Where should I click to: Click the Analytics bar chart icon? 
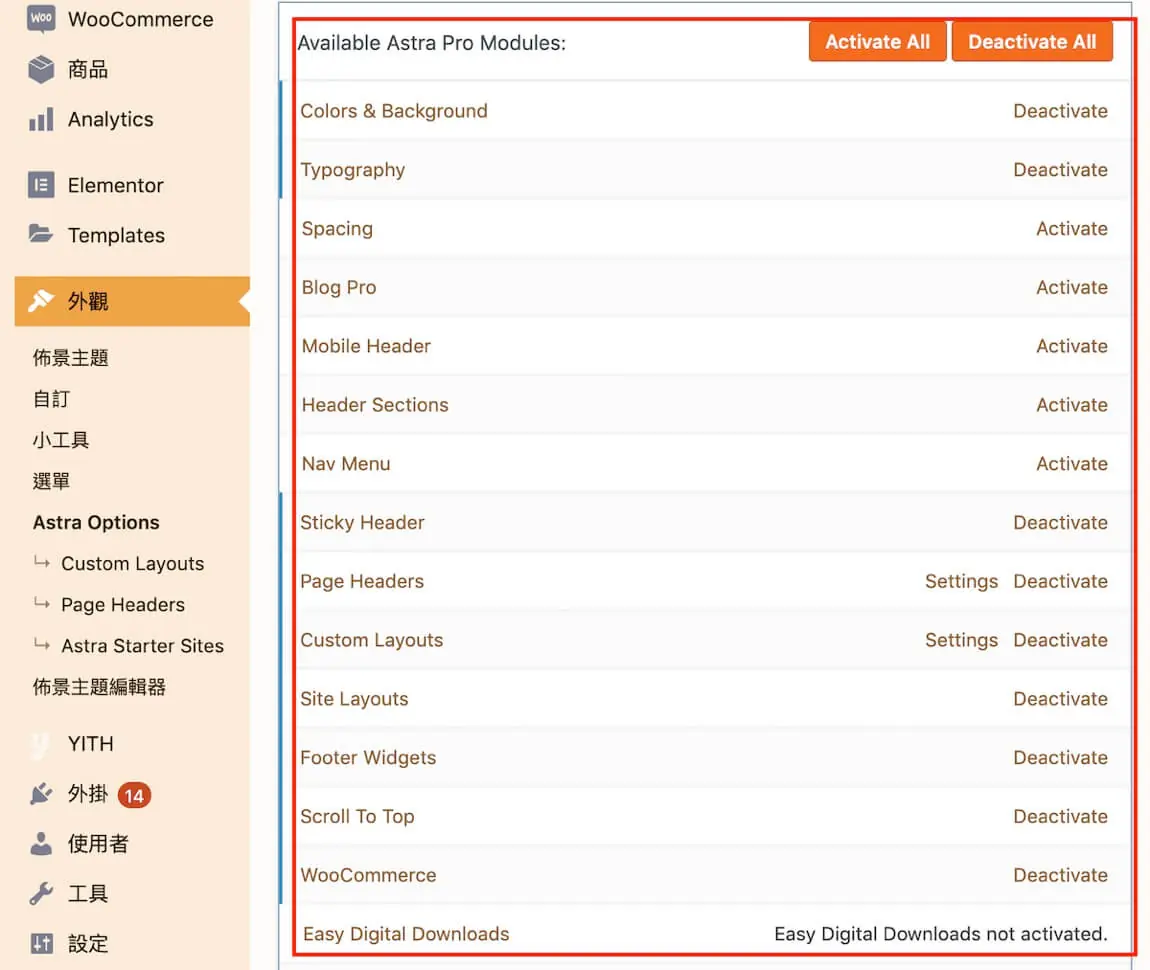point(41,119)
